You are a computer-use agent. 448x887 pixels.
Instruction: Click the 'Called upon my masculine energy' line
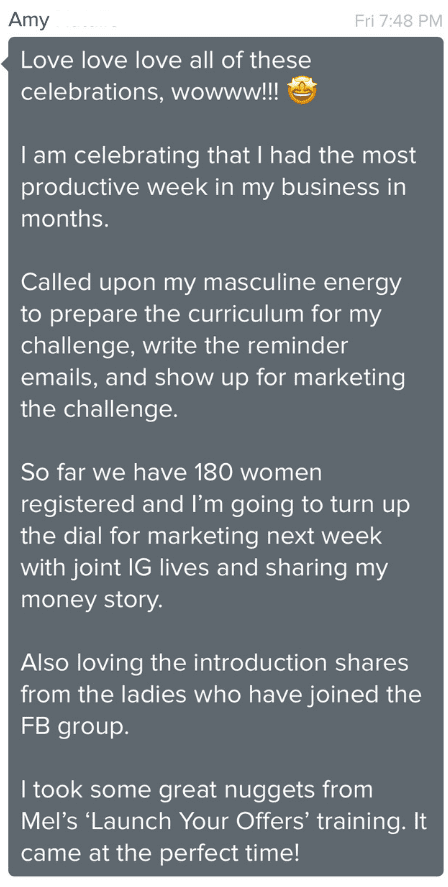click(210, 282)
